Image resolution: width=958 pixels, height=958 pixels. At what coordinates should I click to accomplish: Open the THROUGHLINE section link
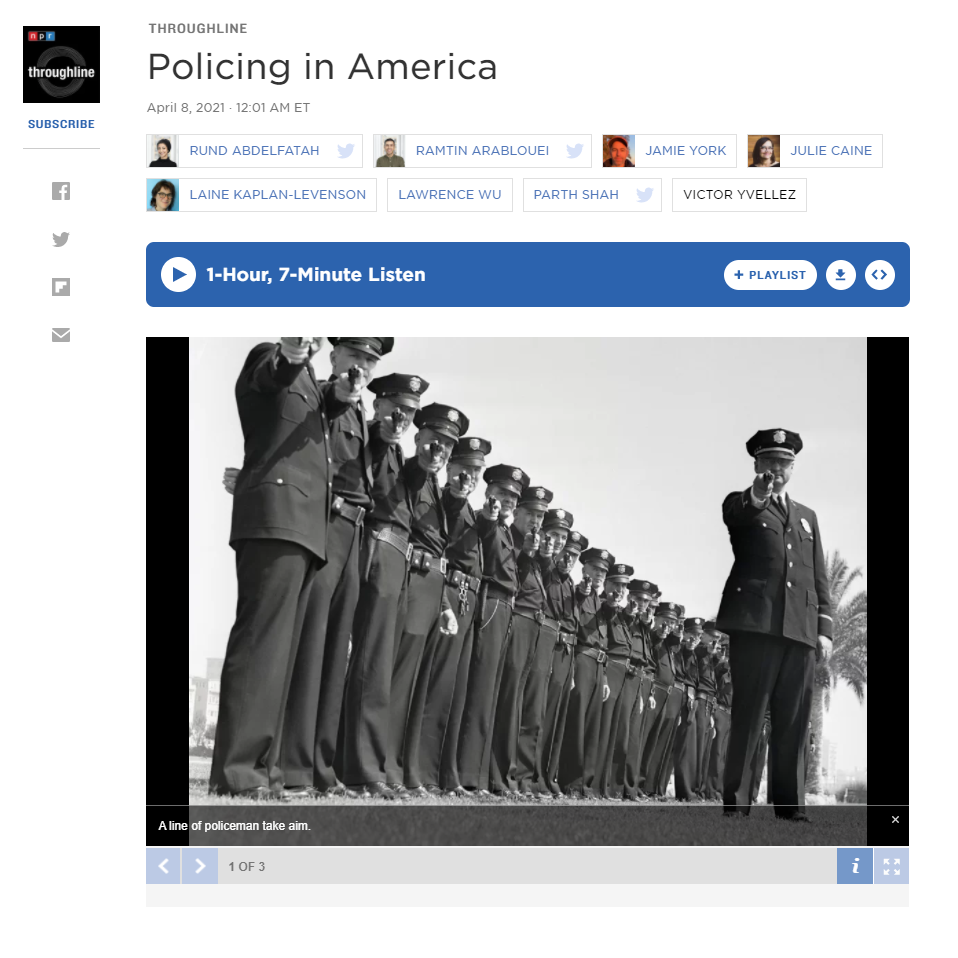coord(198,28)
